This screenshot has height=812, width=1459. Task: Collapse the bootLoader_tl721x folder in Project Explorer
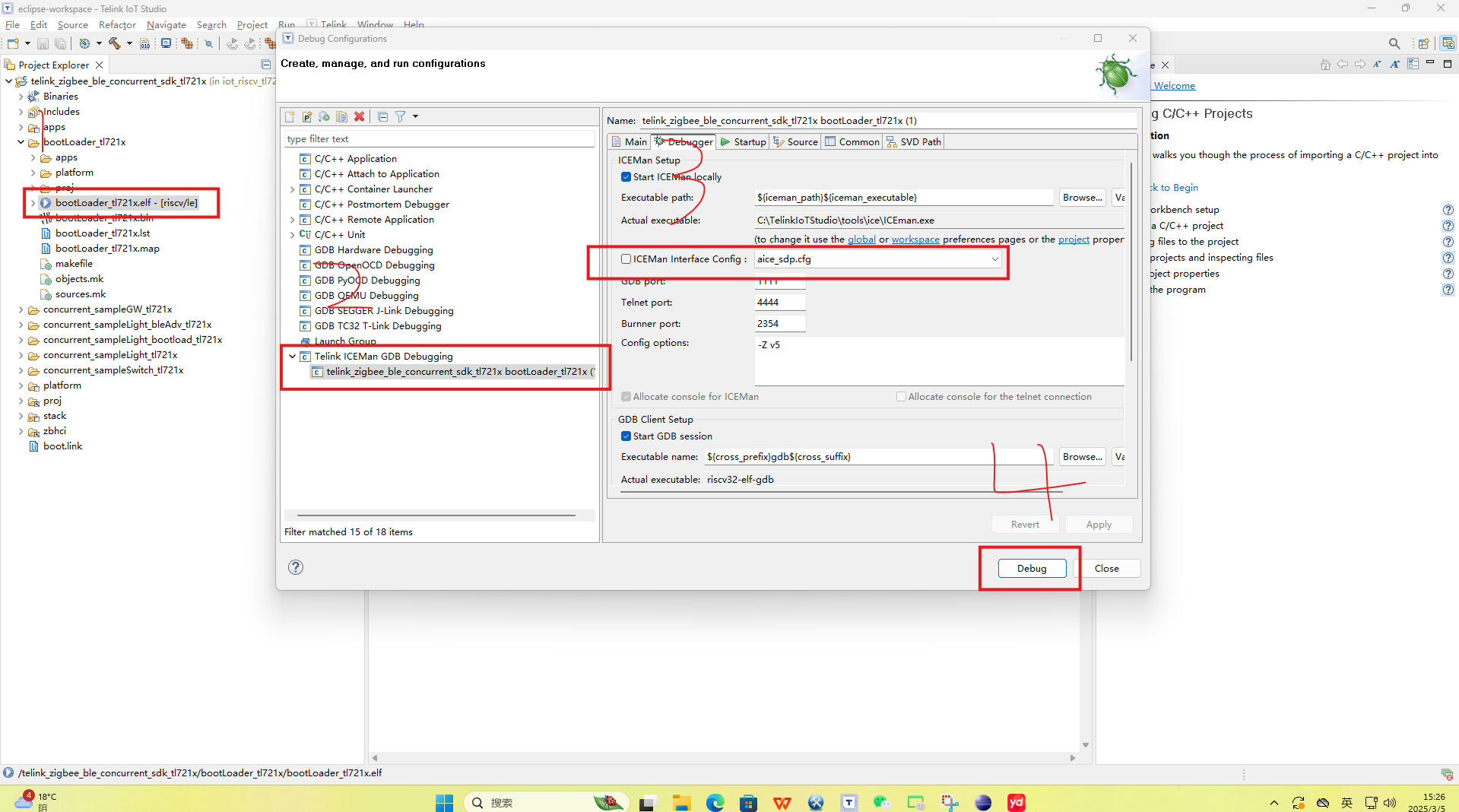(21, 142)
